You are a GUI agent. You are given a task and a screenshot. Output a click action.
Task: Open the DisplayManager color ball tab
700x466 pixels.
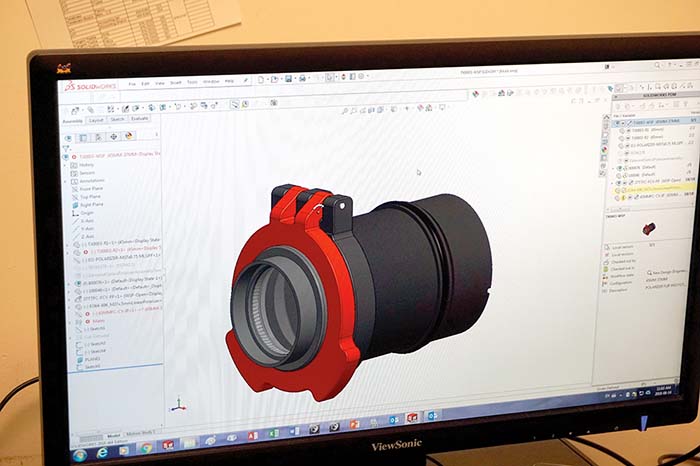click(x=129, y=136)
